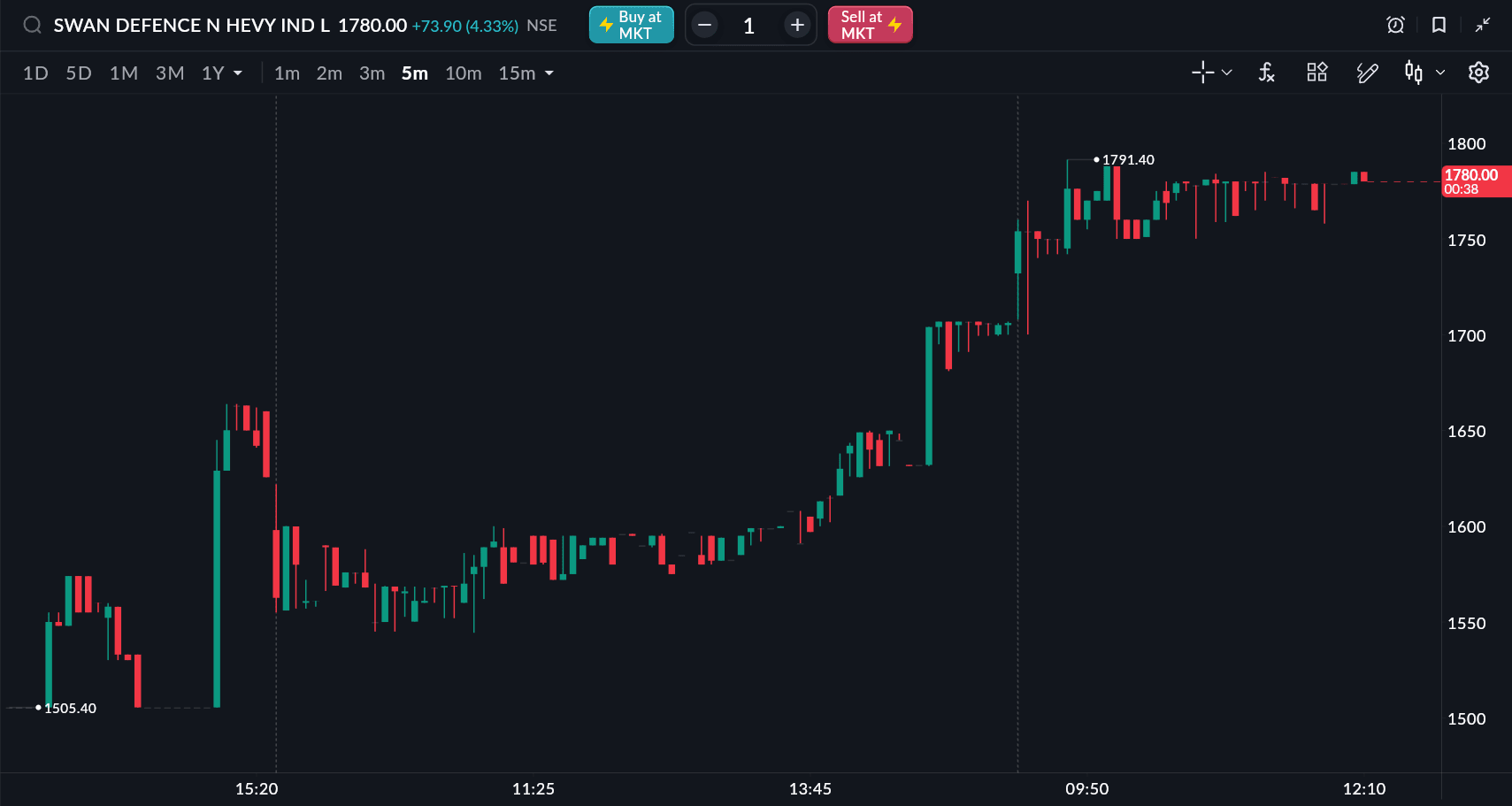Switch to the 10m interval

(x=463, y=73)
